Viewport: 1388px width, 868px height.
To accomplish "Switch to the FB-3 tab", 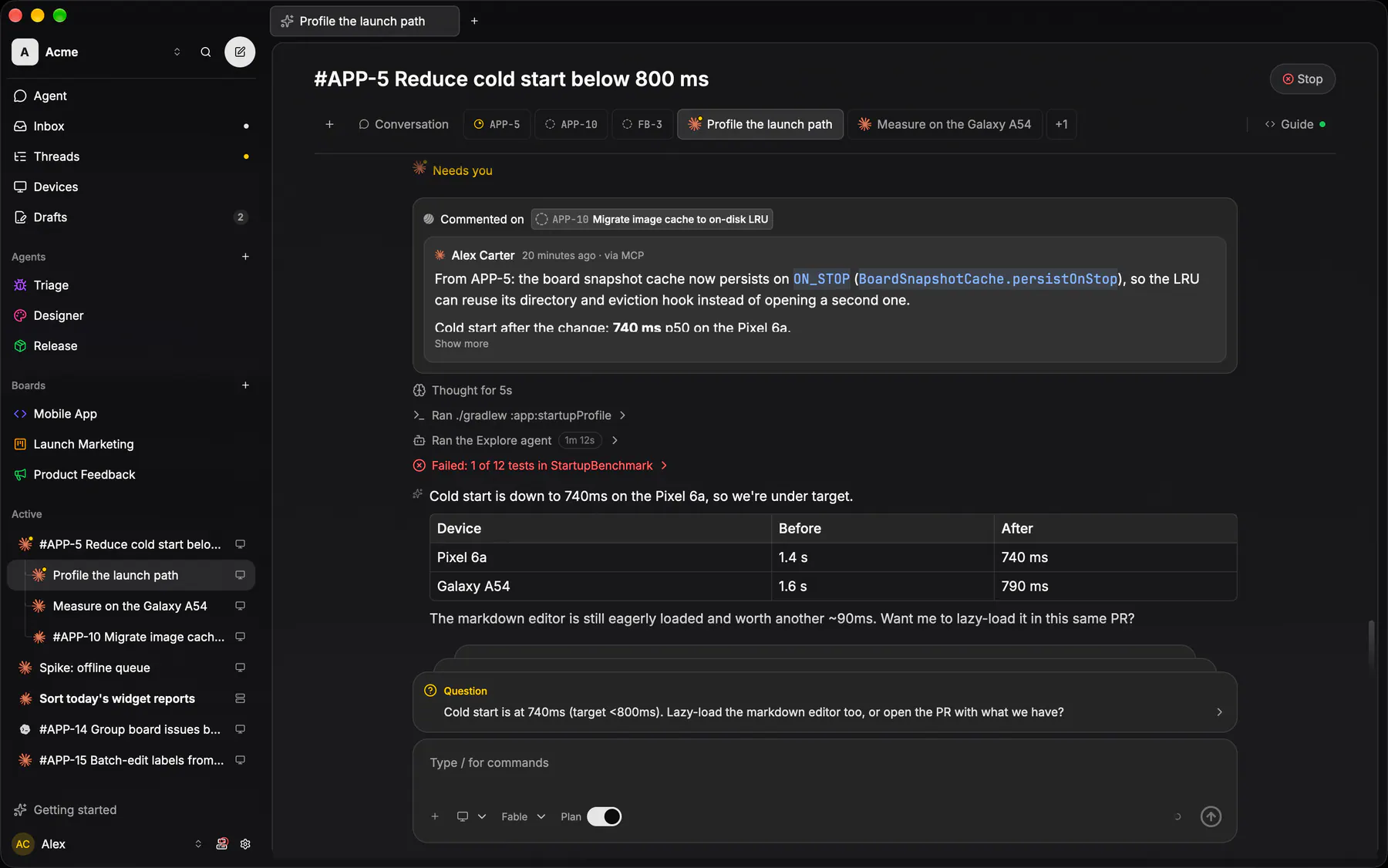I will pyautogui.click(x=642, y=124).
